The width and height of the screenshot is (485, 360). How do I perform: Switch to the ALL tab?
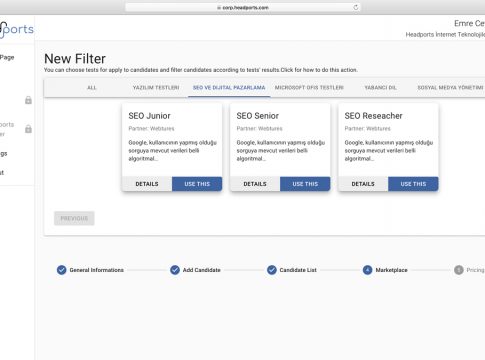[x=92, y=88]
